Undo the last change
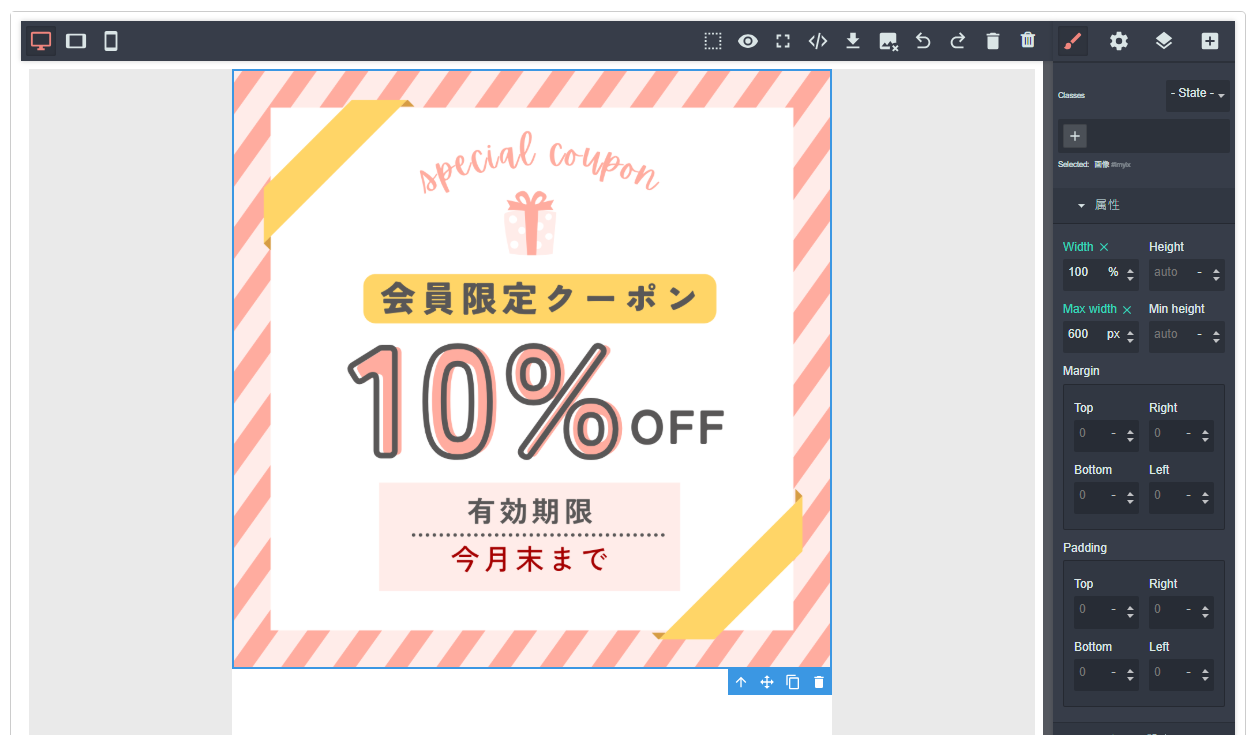The height and width of the screenshot is (735, 1254). (923, 41)
